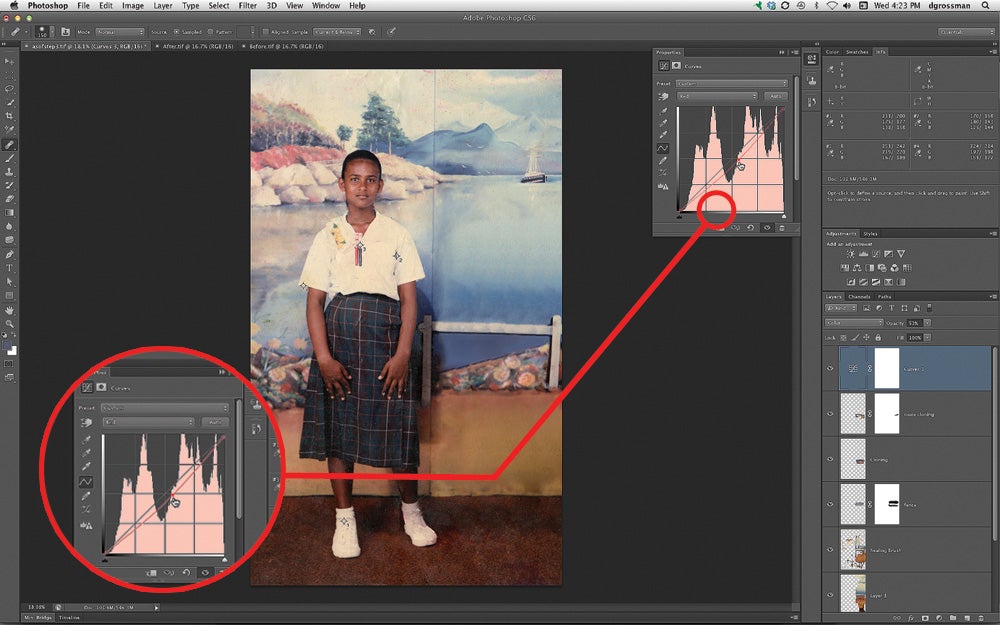Create a new layer
The image size is (1000, 625).
(967, 618)
